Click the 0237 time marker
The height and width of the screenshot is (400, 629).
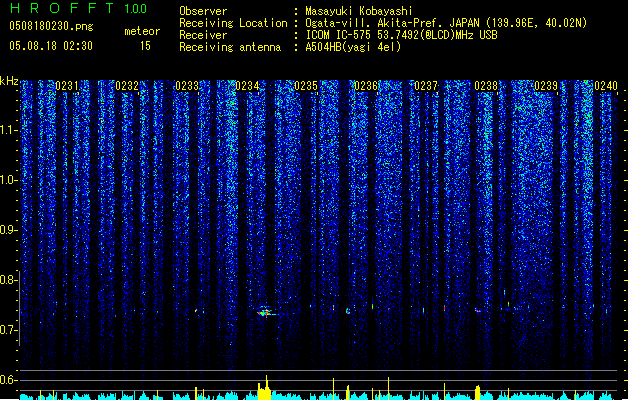(426, 86)
